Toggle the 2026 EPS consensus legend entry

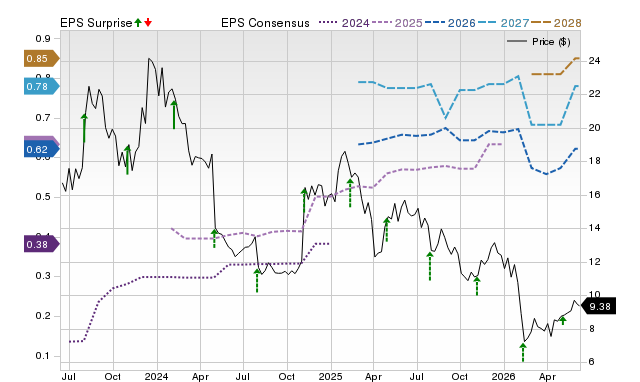(x=450, y=23)
